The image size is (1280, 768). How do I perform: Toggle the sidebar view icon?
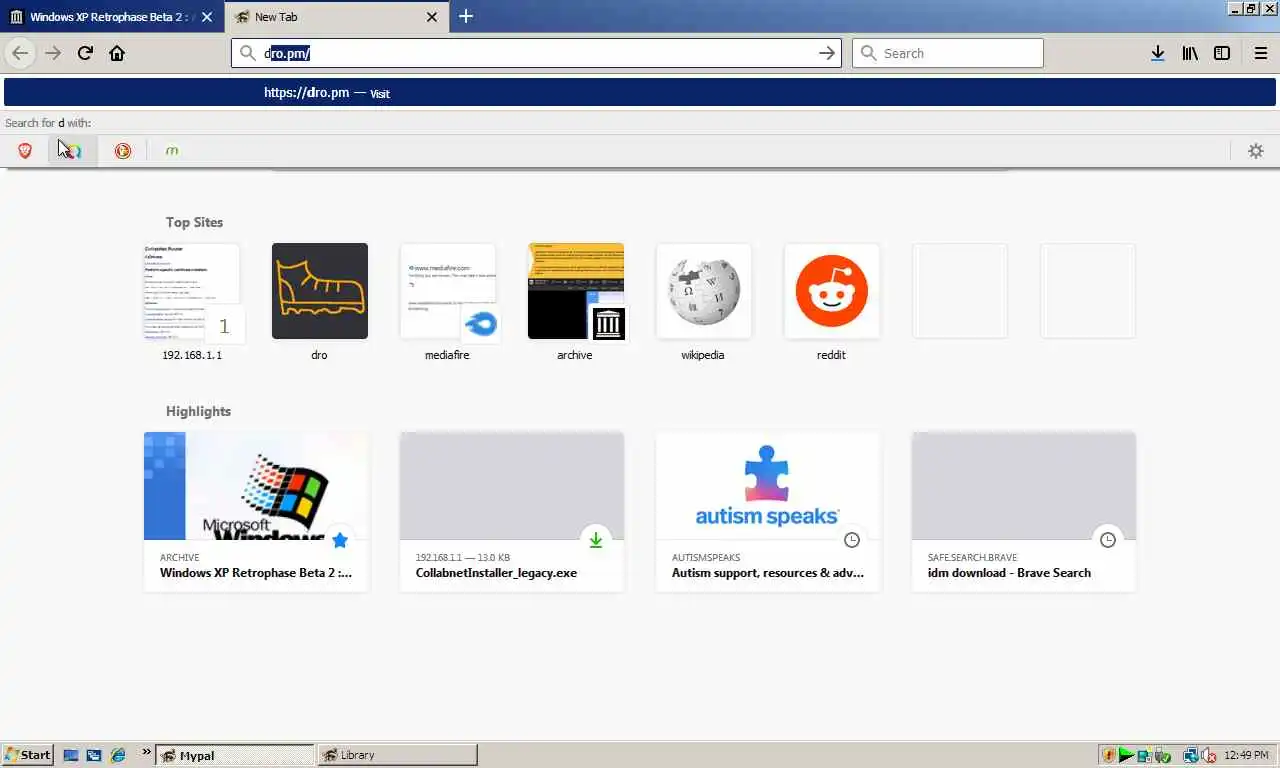[1222, 53]
